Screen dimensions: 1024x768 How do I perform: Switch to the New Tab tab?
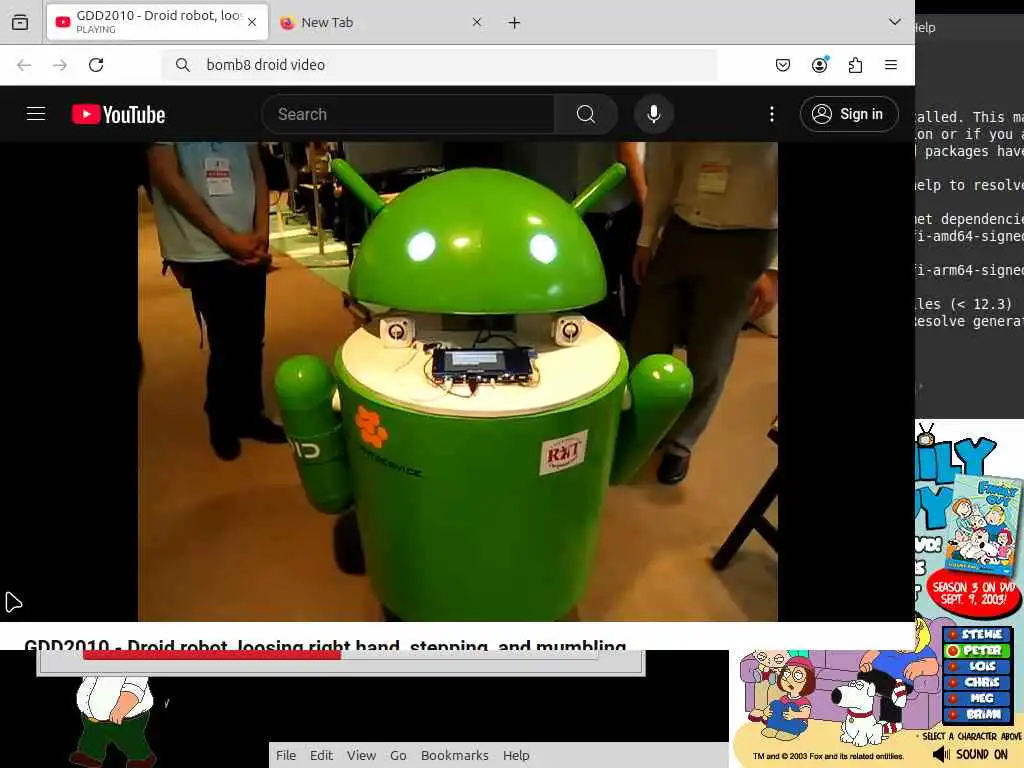tap(381, 22)
